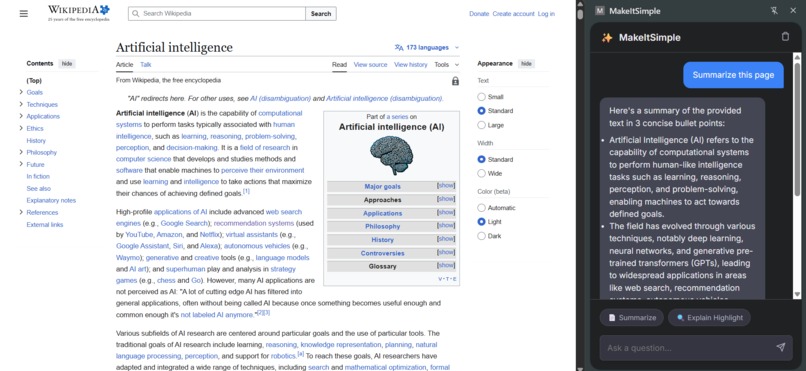
Task: Go to History in the Contents list
Action: pos(36,140)
